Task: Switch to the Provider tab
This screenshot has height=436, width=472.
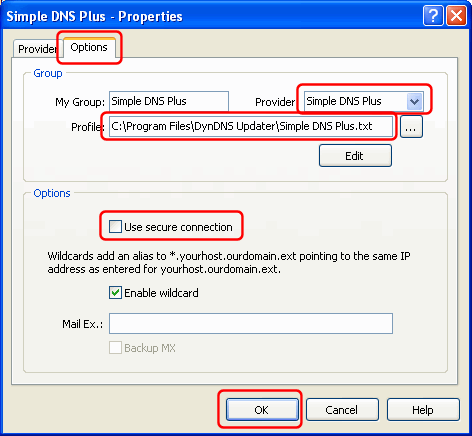Action: coord(38,49)
